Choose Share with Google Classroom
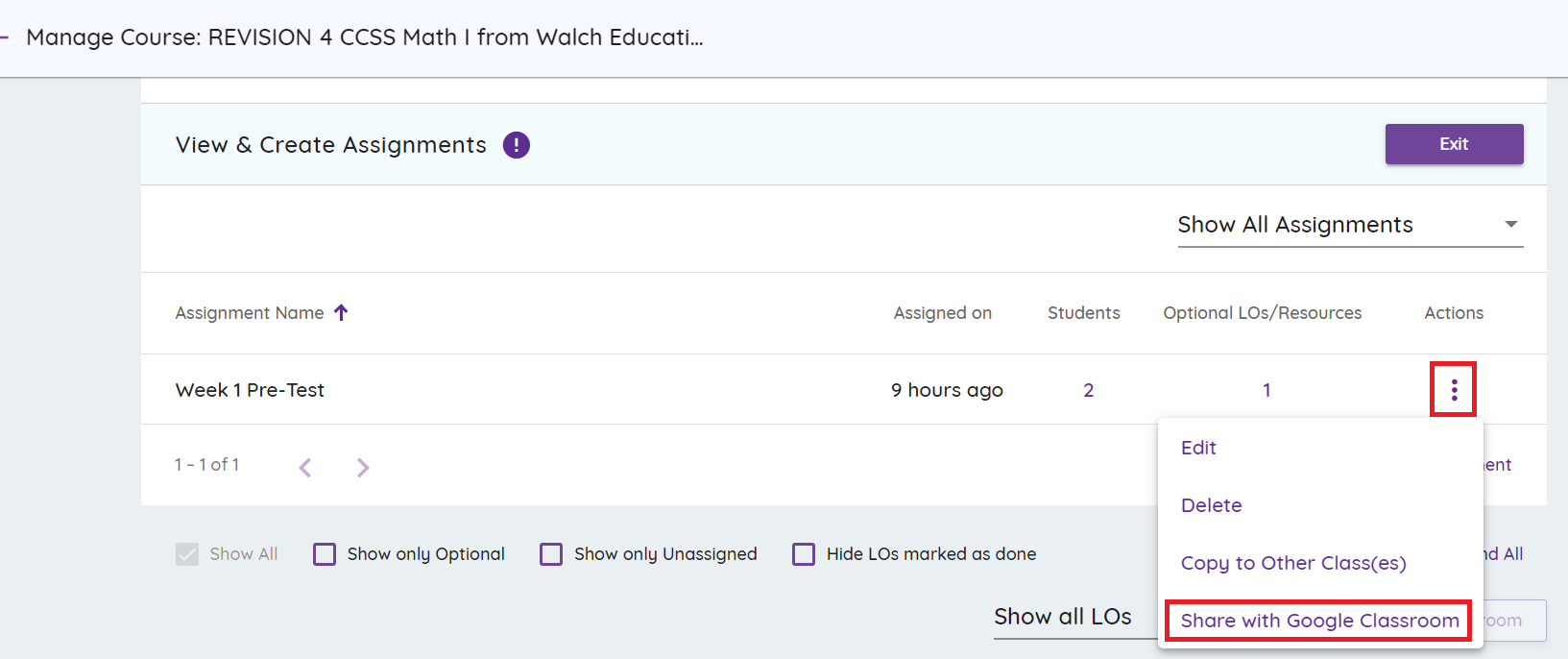Image resolution: width=1568 pixels, height=659 pixels. pos(1319,621)
